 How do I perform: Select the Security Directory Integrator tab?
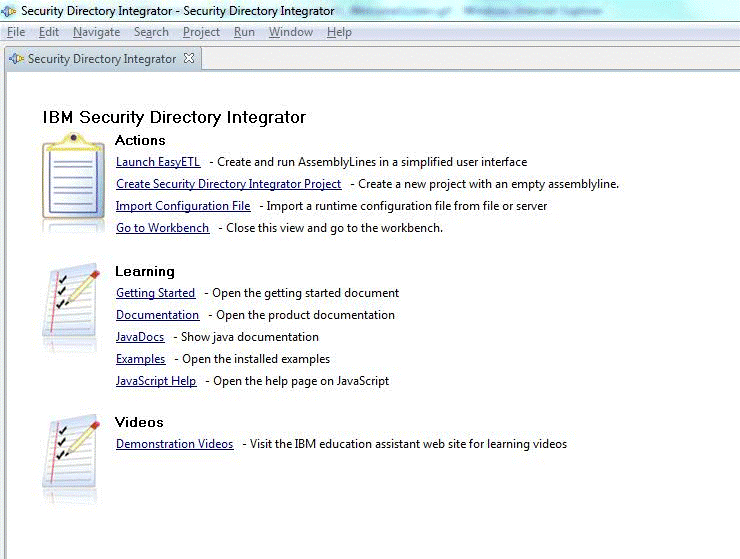tap(101, 59)
